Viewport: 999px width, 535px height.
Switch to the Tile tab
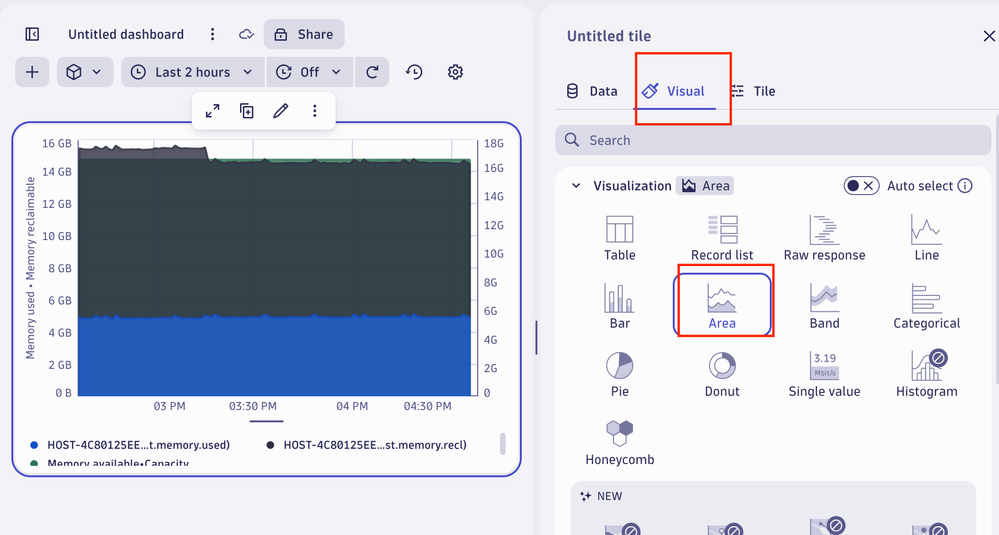753,91
